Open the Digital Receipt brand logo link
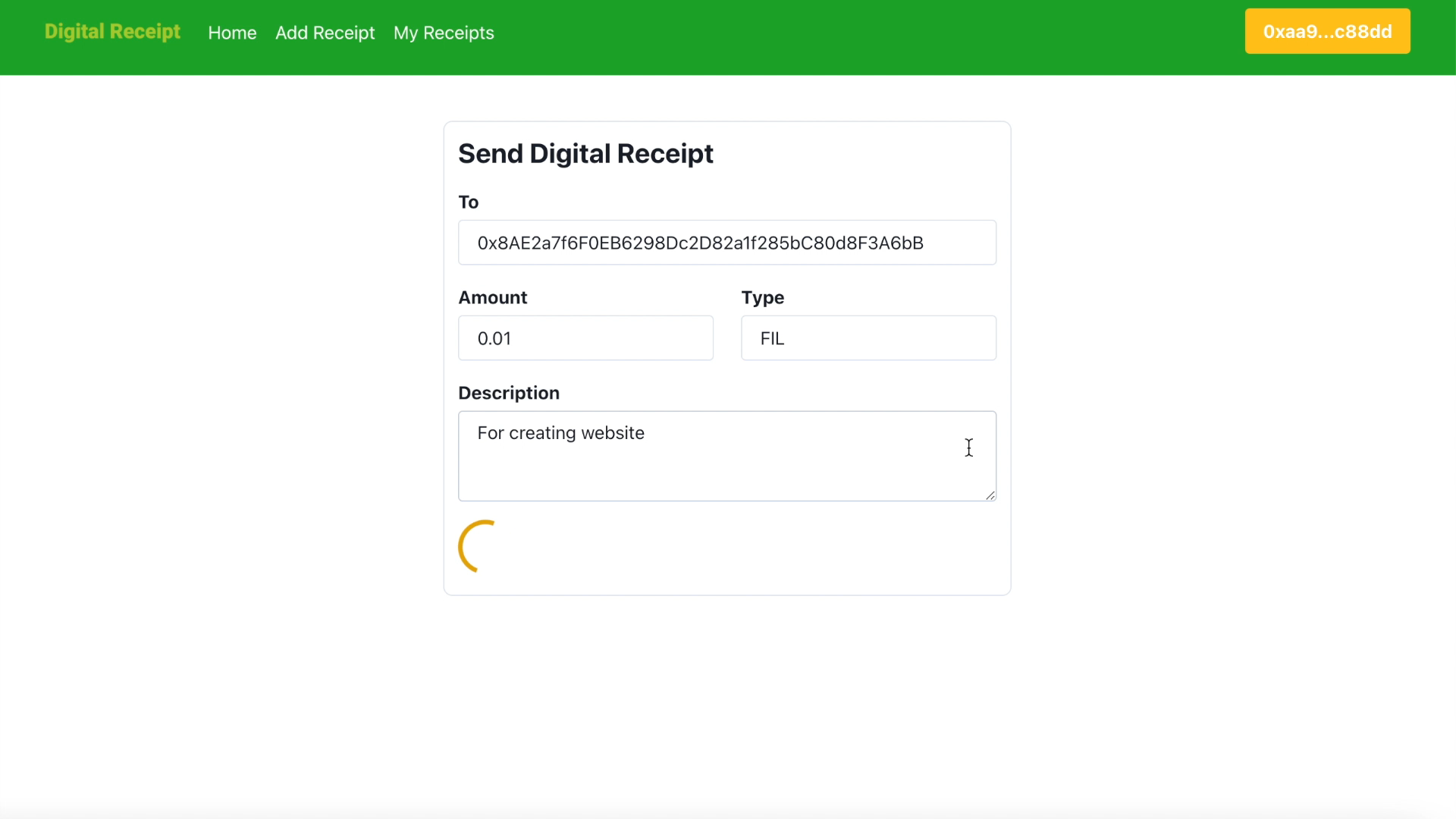 [x=112, y=32]
